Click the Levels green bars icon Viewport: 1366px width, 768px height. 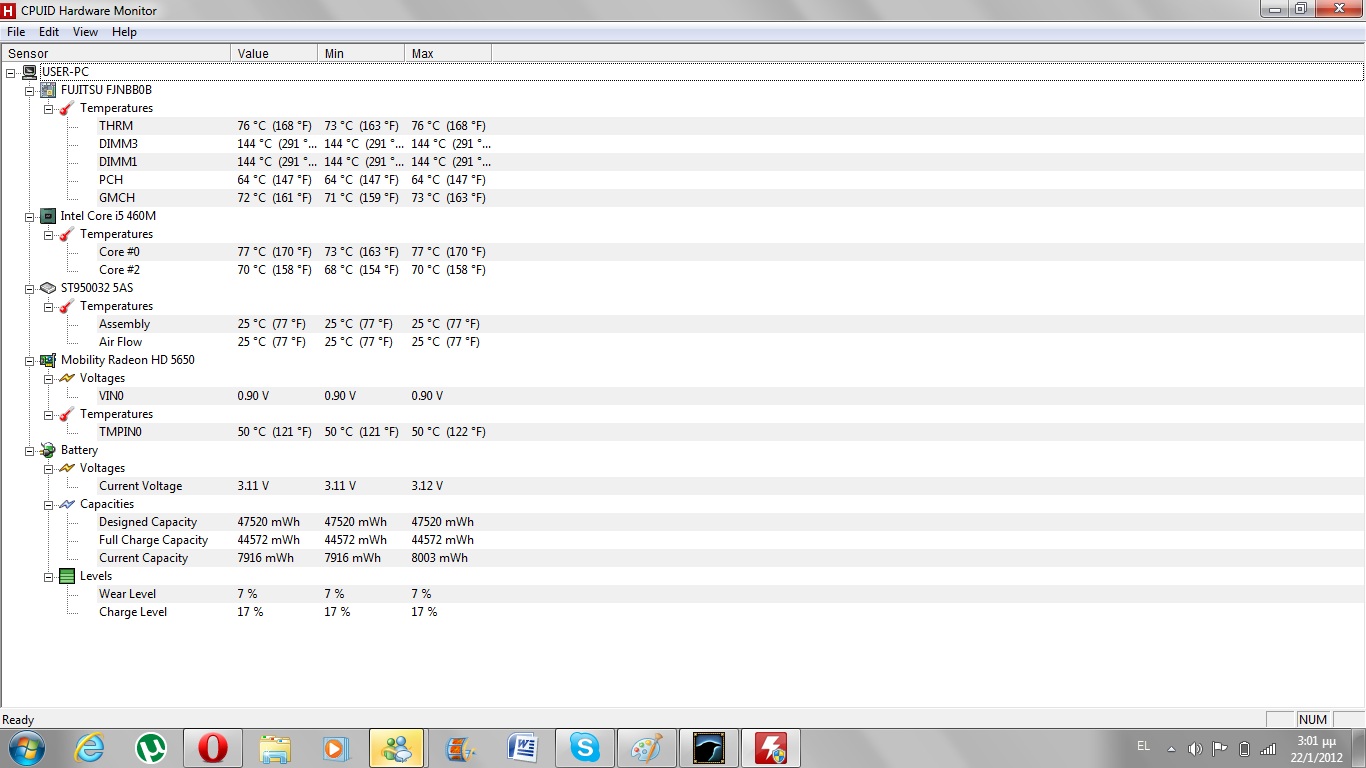coord(67,576)
